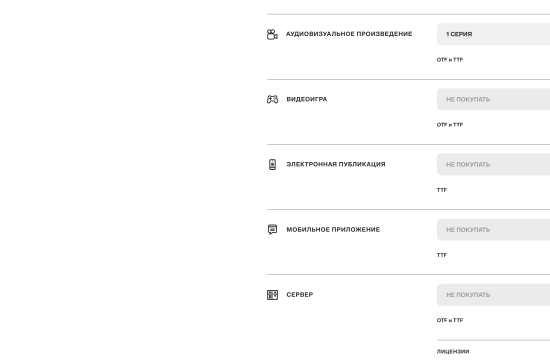This screenshot has width=550, height=362.
Task: Click the e-reader icon beside Электронная публикация
Action: point(272,165)
